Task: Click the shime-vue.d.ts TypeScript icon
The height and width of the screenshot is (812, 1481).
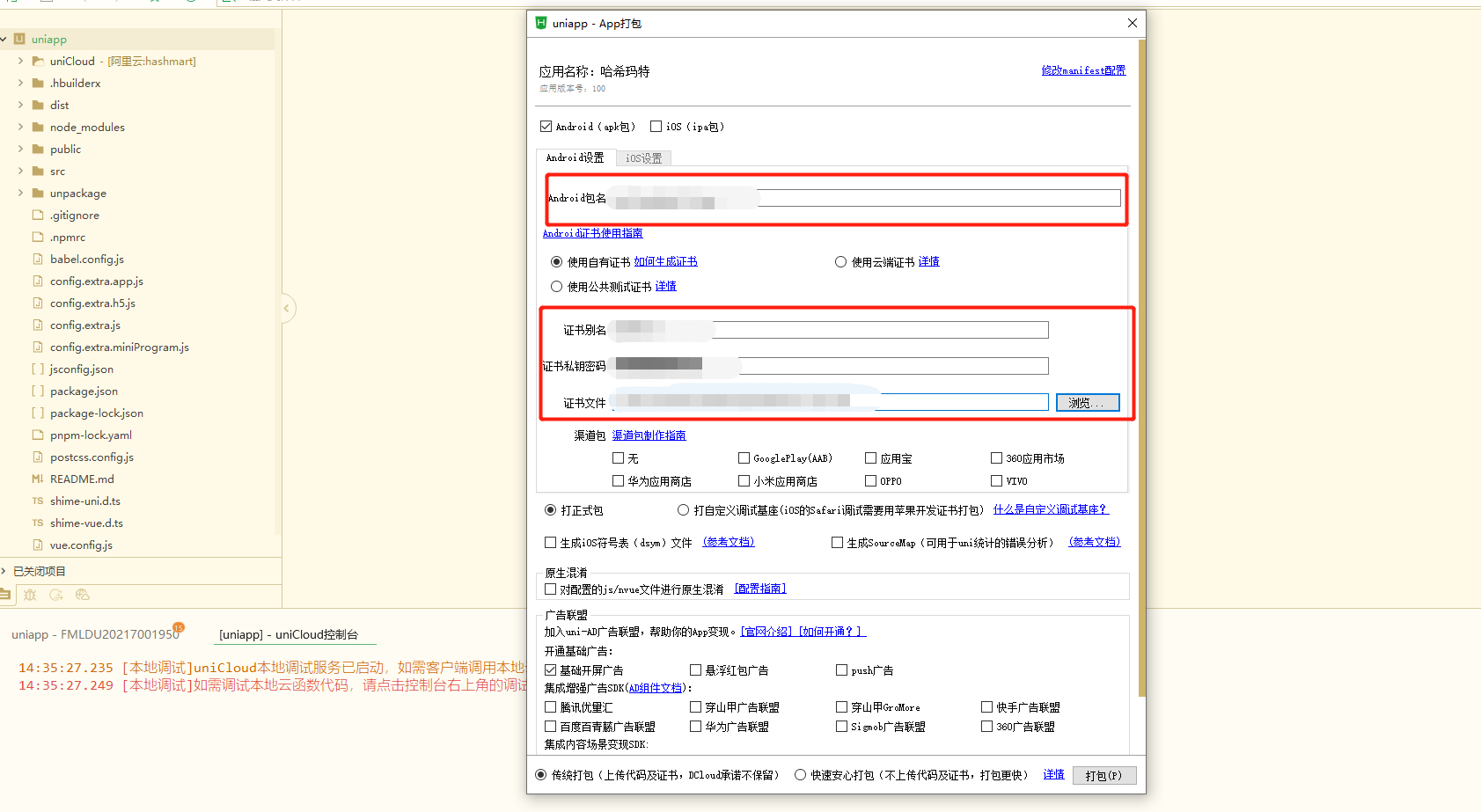Action: [38, 523]
